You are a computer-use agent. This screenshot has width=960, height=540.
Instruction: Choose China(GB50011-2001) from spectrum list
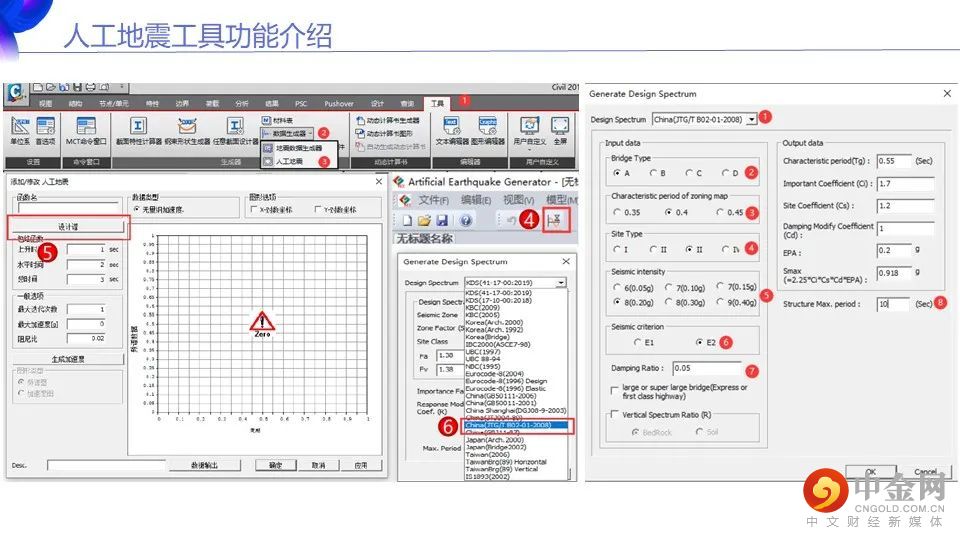[x=501, y=403]
